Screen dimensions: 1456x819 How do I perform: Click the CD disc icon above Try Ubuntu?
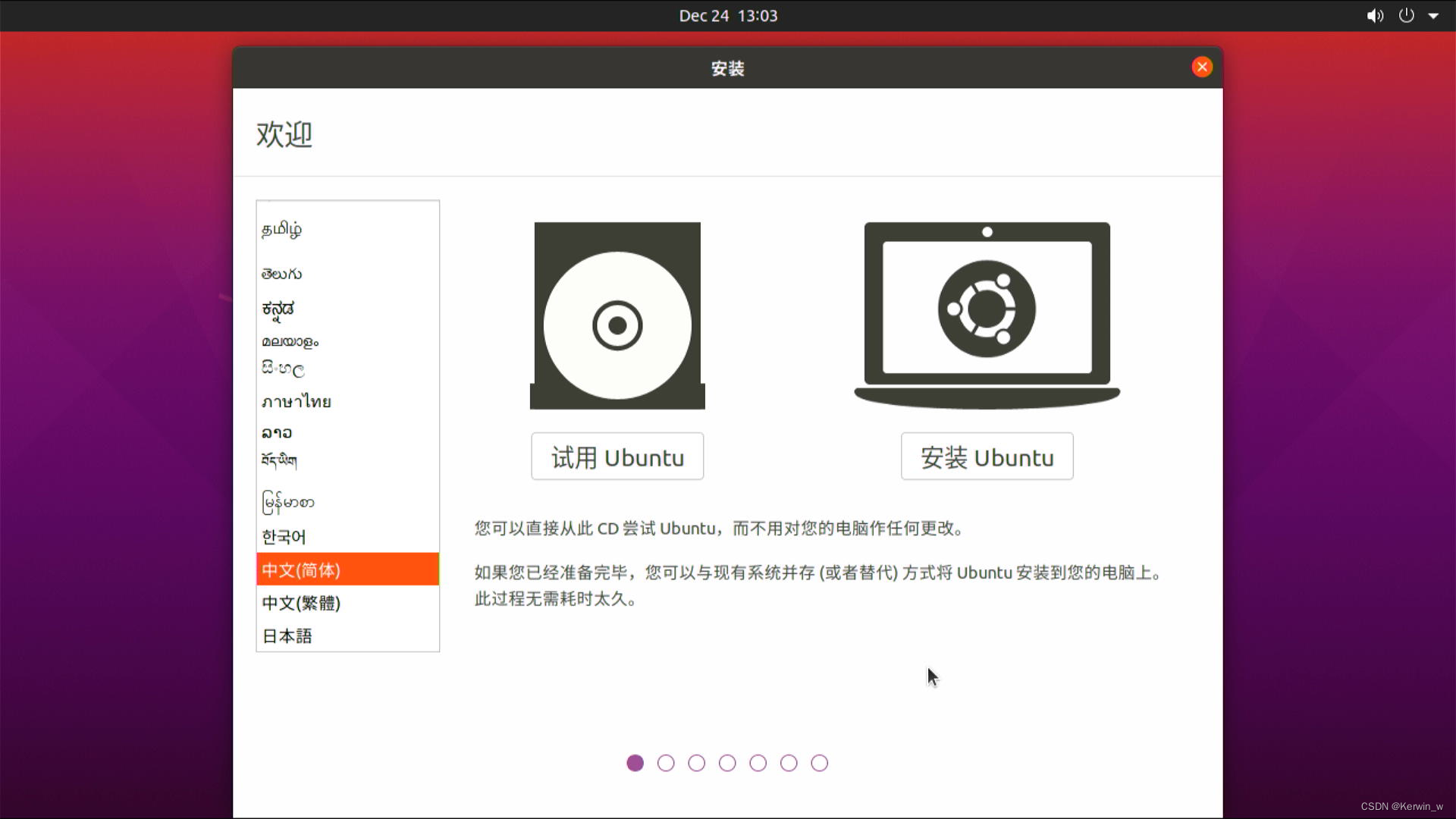617,315
